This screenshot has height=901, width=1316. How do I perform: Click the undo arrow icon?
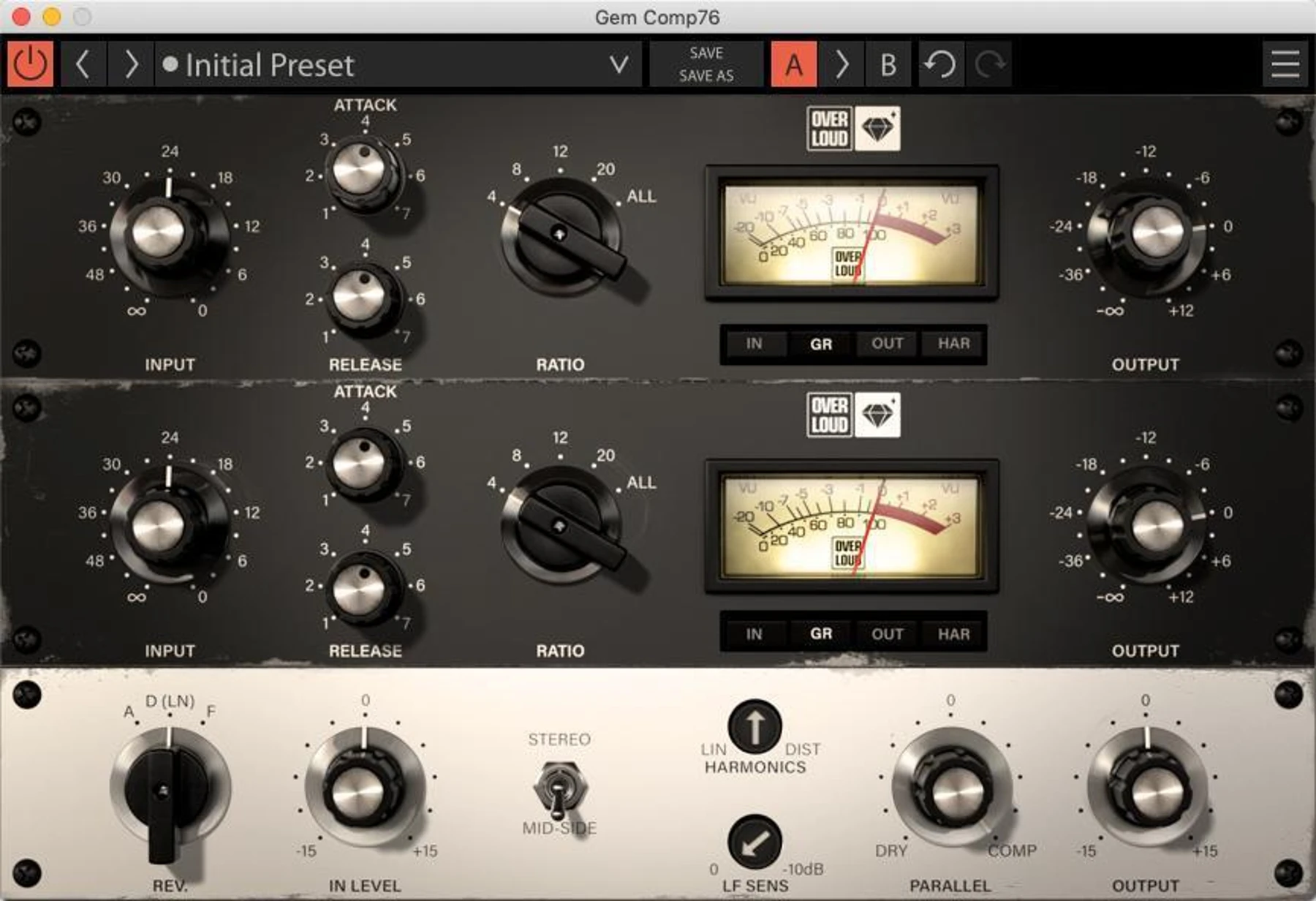(x=940, y=64)
